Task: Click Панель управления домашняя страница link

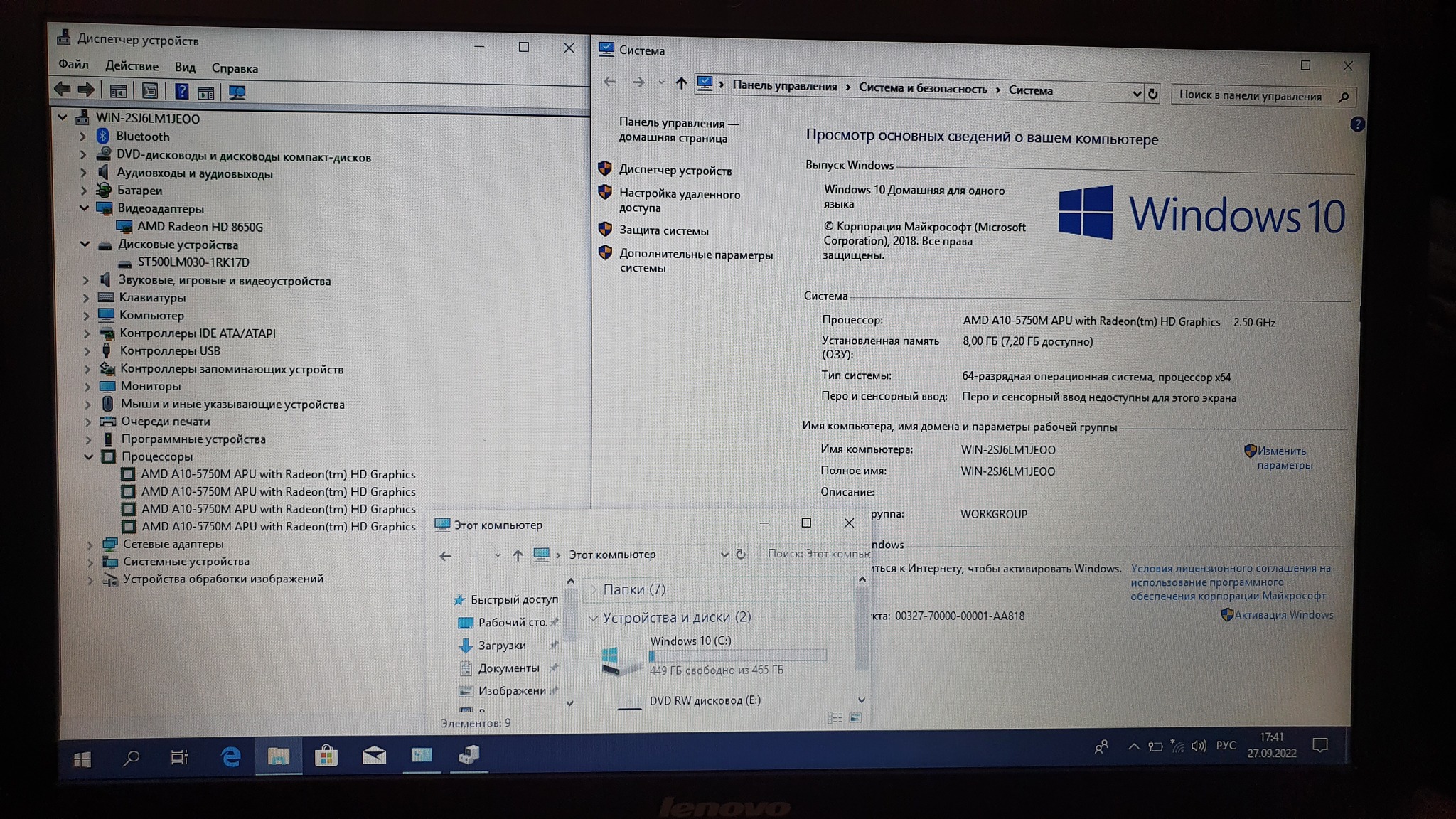Action: pyautogui.click(x=679, y=130)
